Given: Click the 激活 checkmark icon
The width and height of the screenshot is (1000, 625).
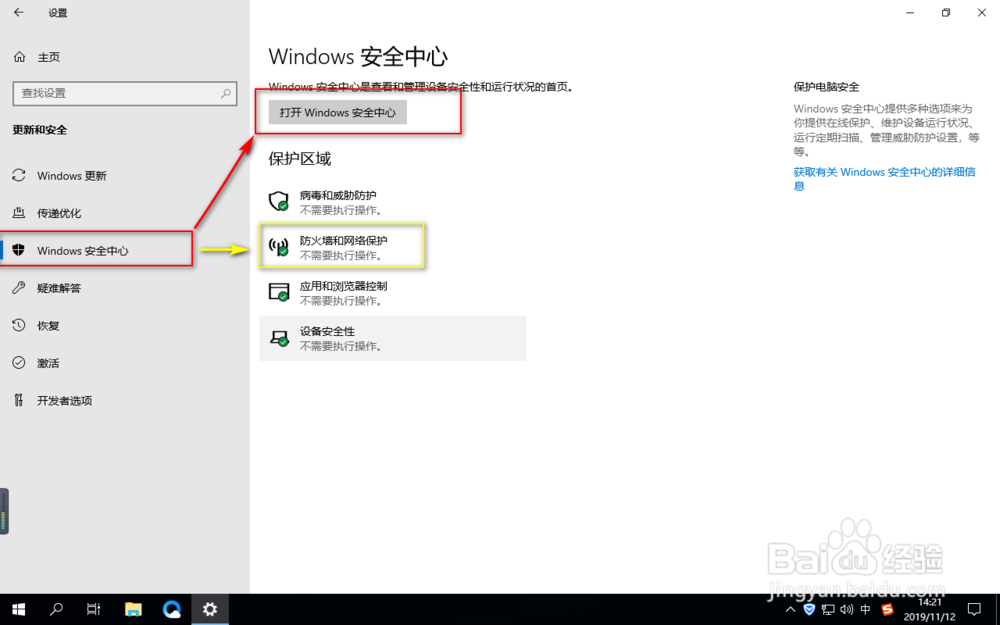Looking at the screenshot, I should tap(17, 363).
